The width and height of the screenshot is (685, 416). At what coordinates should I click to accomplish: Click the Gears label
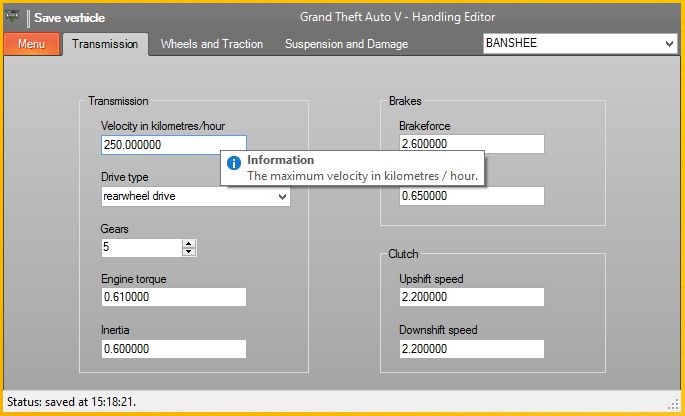114,229
